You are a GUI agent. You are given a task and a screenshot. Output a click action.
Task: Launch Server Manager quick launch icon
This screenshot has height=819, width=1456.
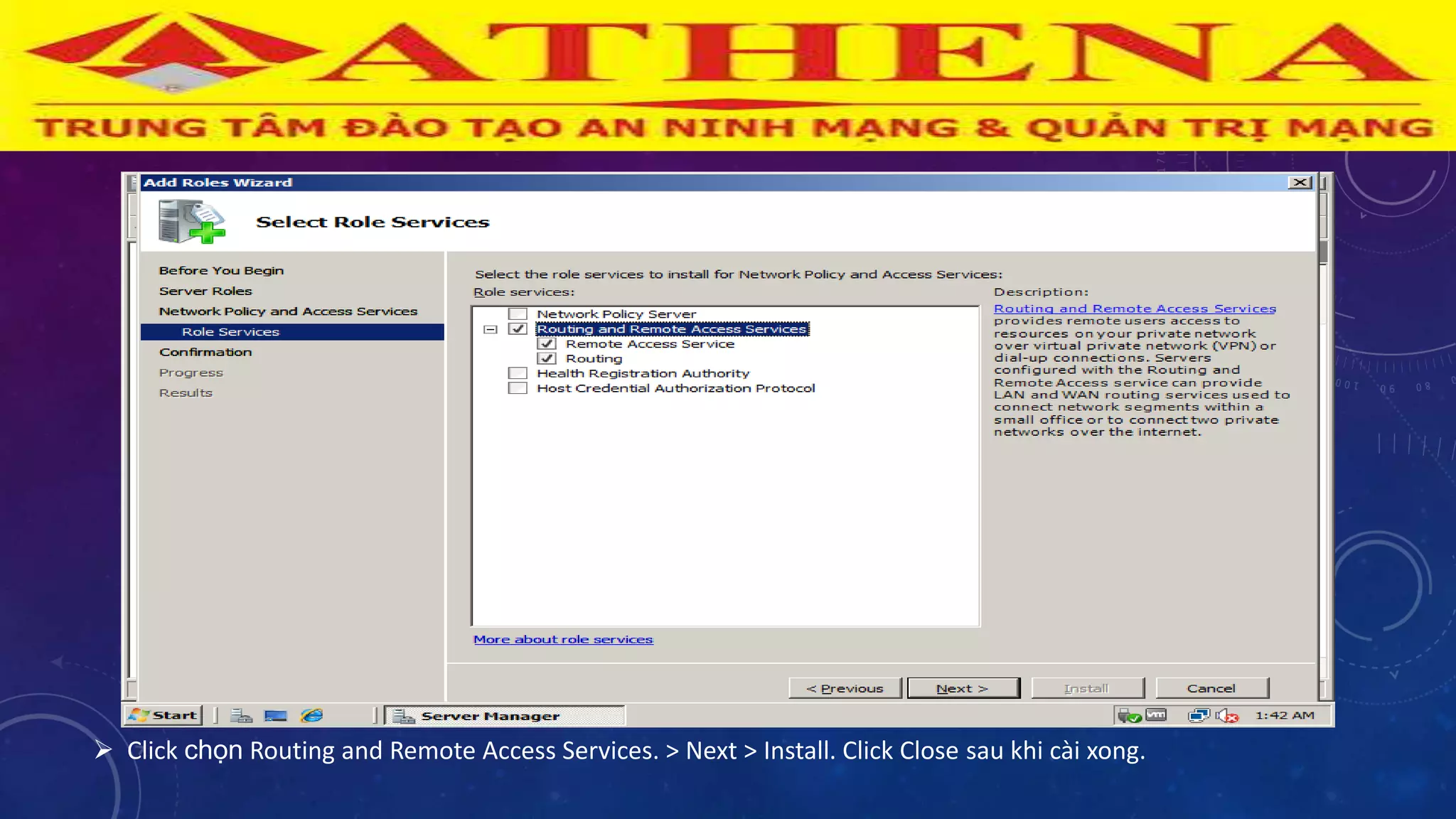242,716
